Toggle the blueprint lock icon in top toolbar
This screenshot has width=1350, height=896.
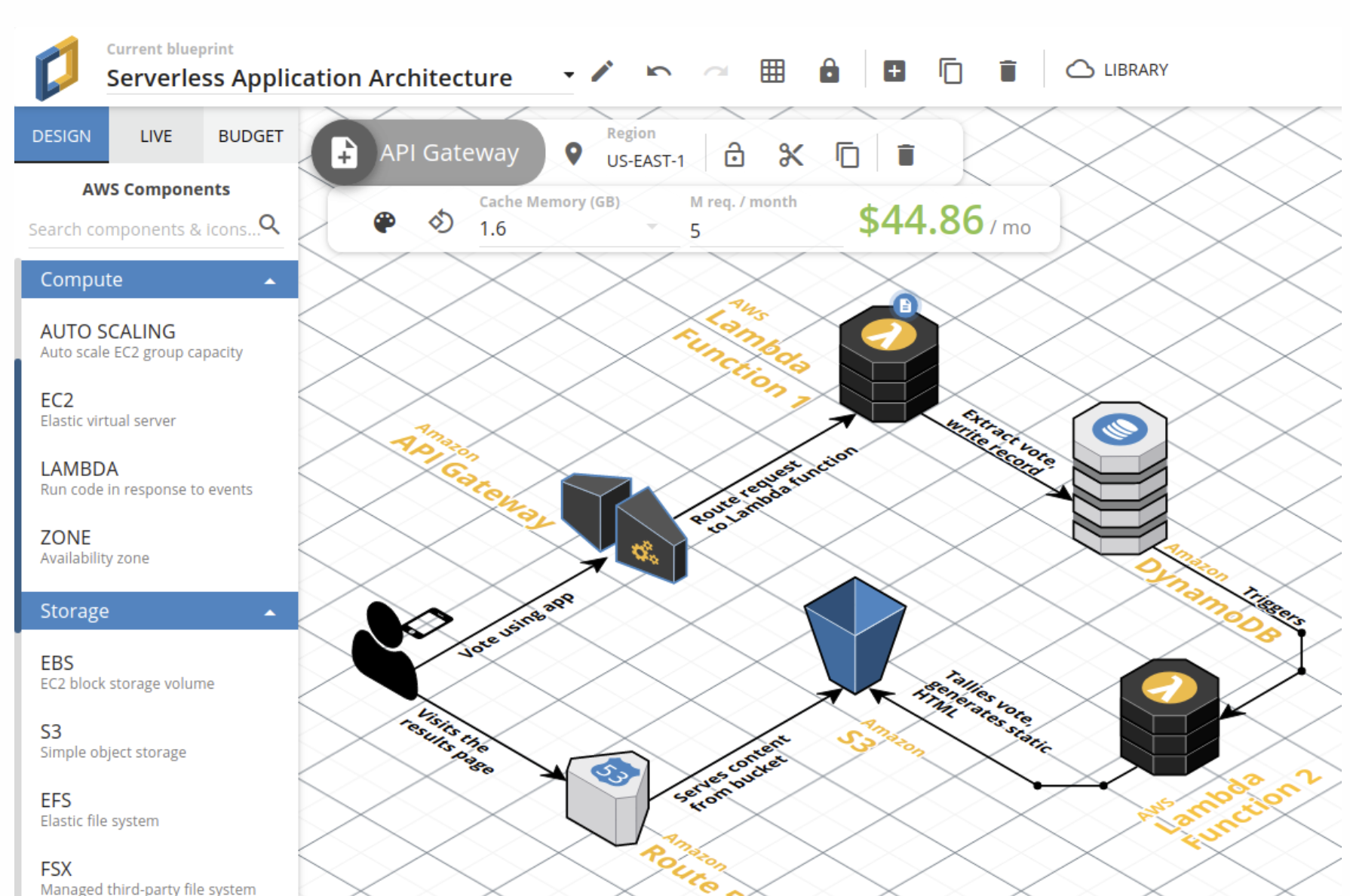pos(829,71)
